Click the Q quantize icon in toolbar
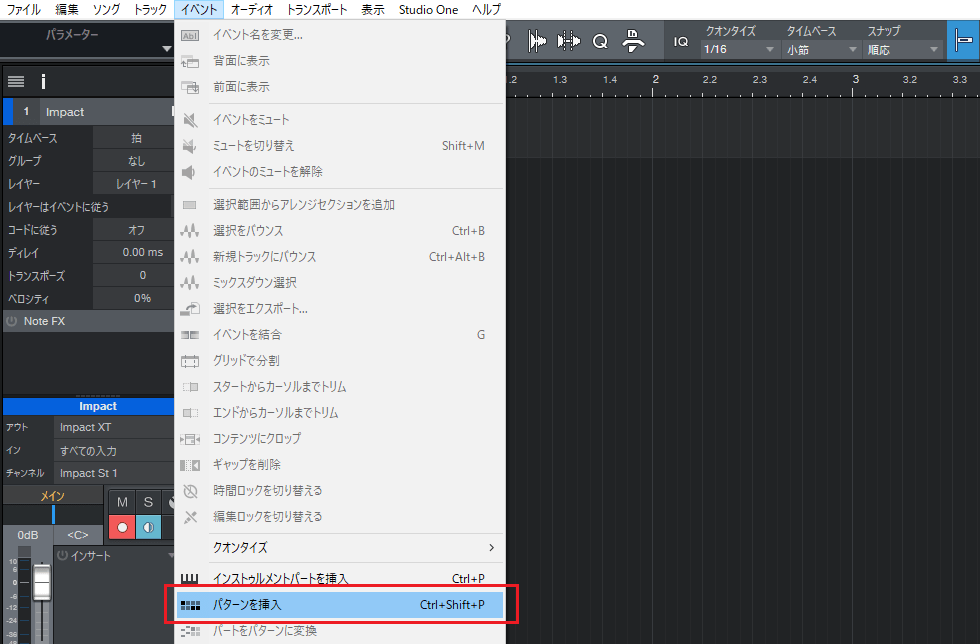This screenshot has width=980, height=644. click(600, 41)
